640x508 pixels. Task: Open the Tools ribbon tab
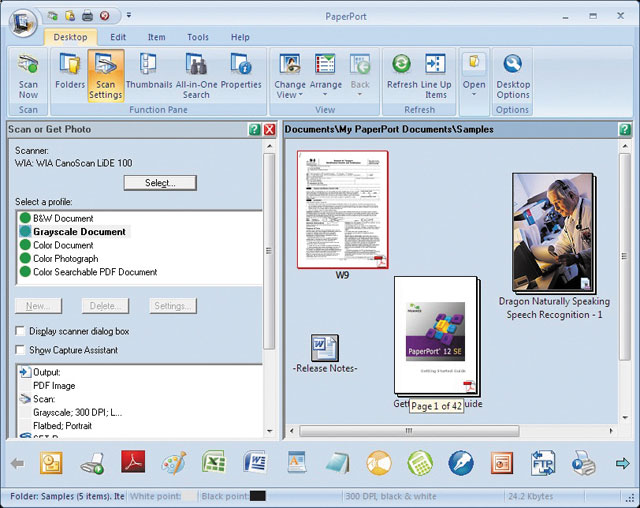coord(198,37)
